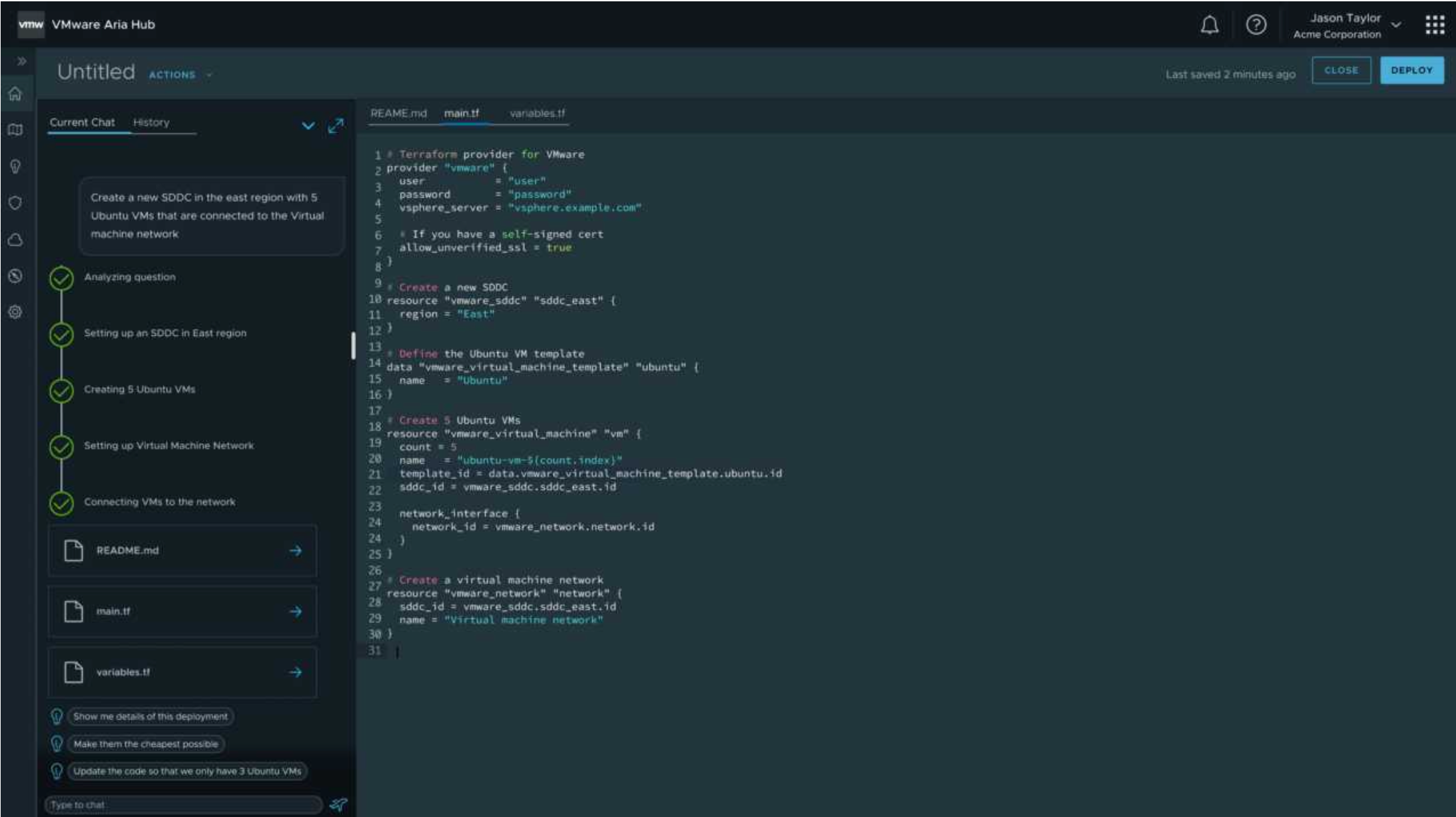Click the main.tf file document icon
Viewport: 1456px width, 817px height.
(x=73, y=611)
